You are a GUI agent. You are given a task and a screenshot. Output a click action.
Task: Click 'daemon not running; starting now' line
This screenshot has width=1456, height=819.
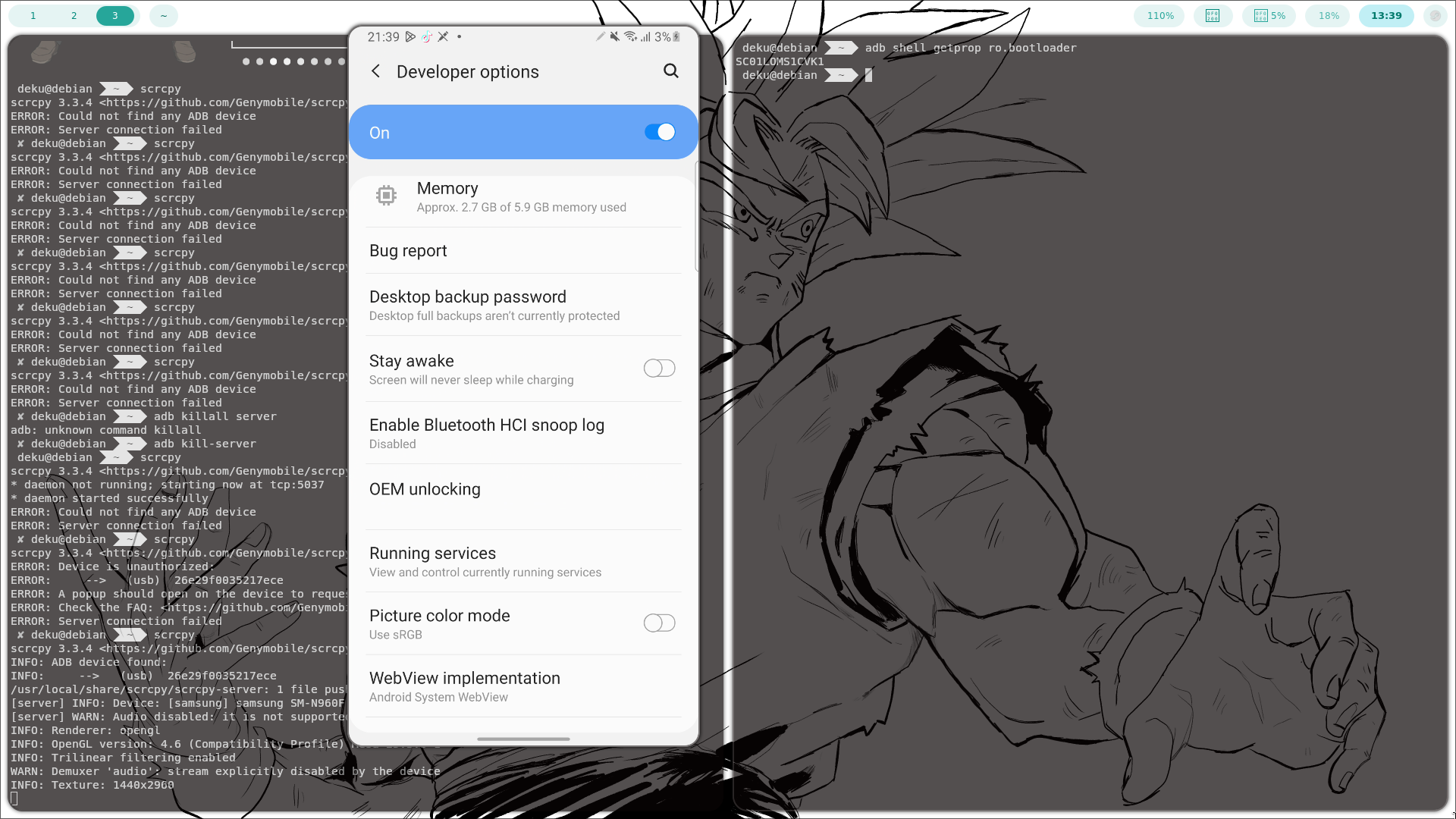pos(168,485)
